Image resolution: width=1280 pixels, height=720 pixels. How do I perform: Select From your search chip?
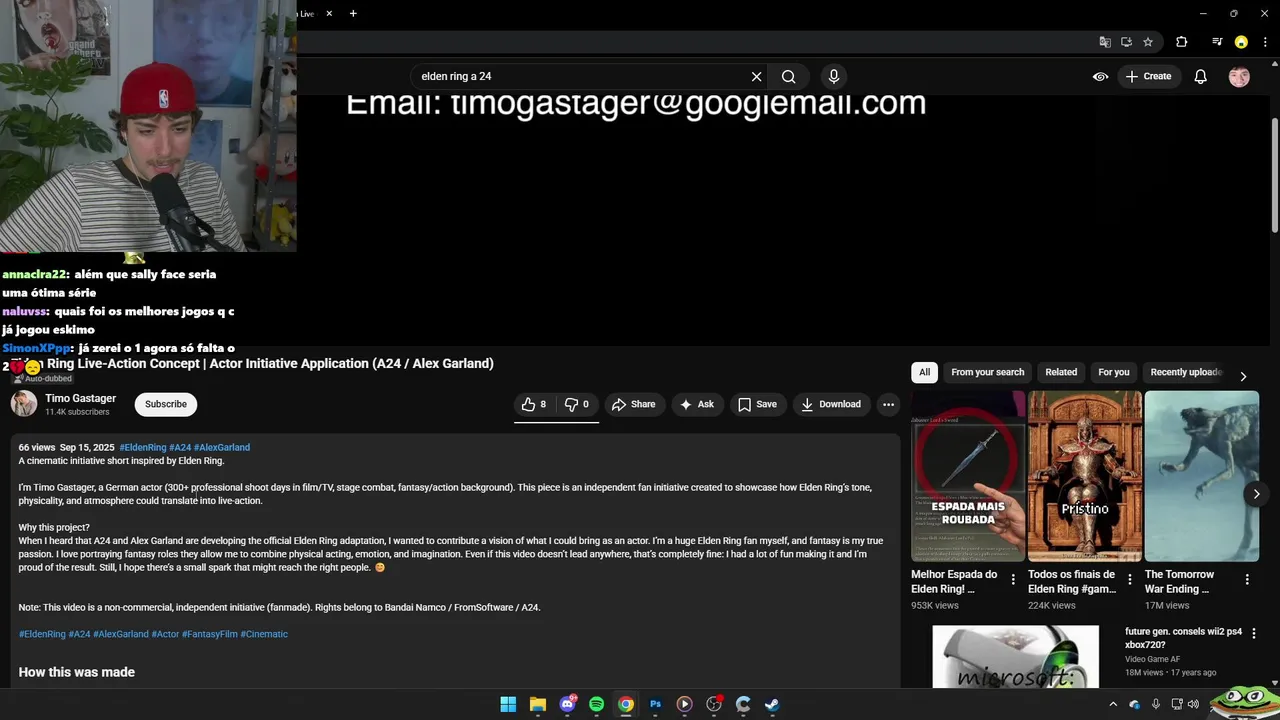pos(988,372)
